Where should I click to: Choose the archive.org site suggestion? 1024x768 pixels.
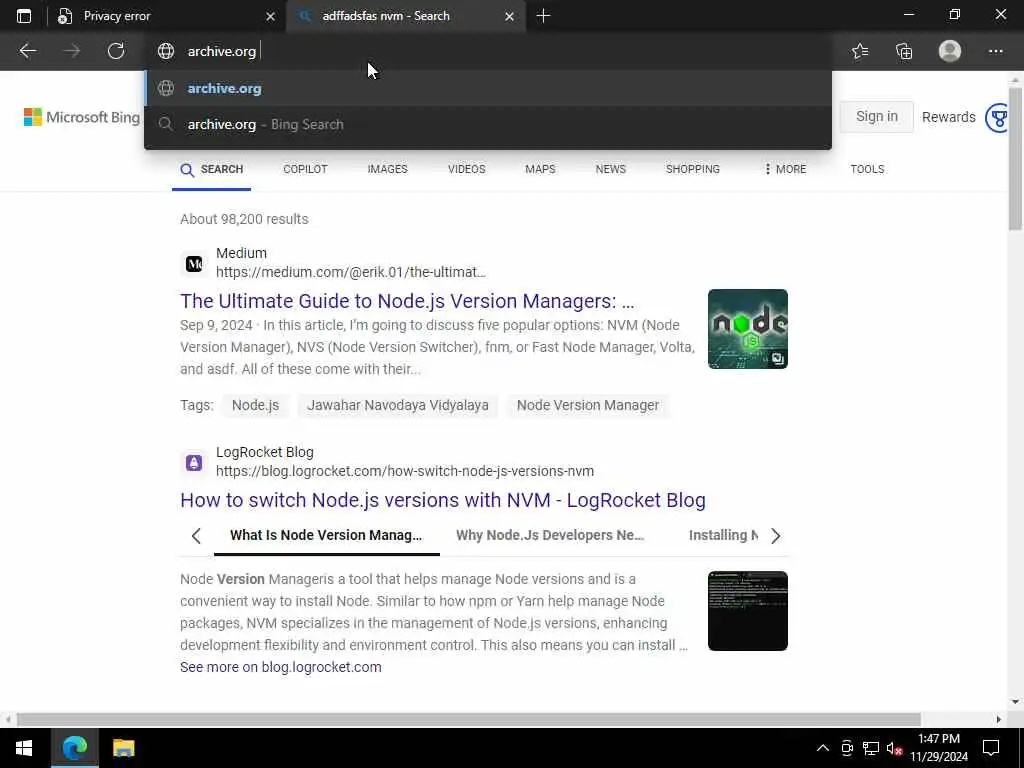click(x=488, y=88)
